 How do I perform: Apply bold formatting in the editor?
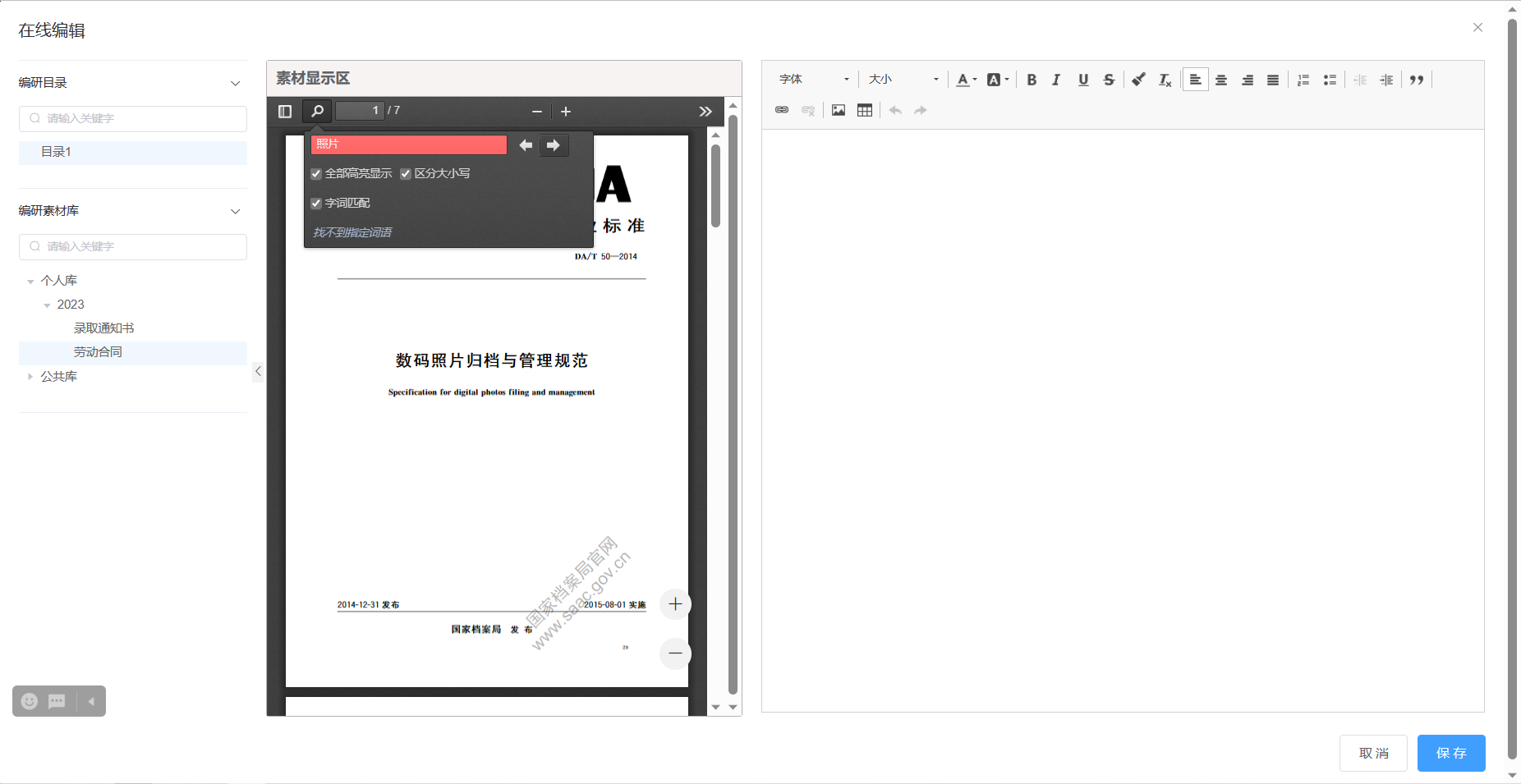[1032, 80]
